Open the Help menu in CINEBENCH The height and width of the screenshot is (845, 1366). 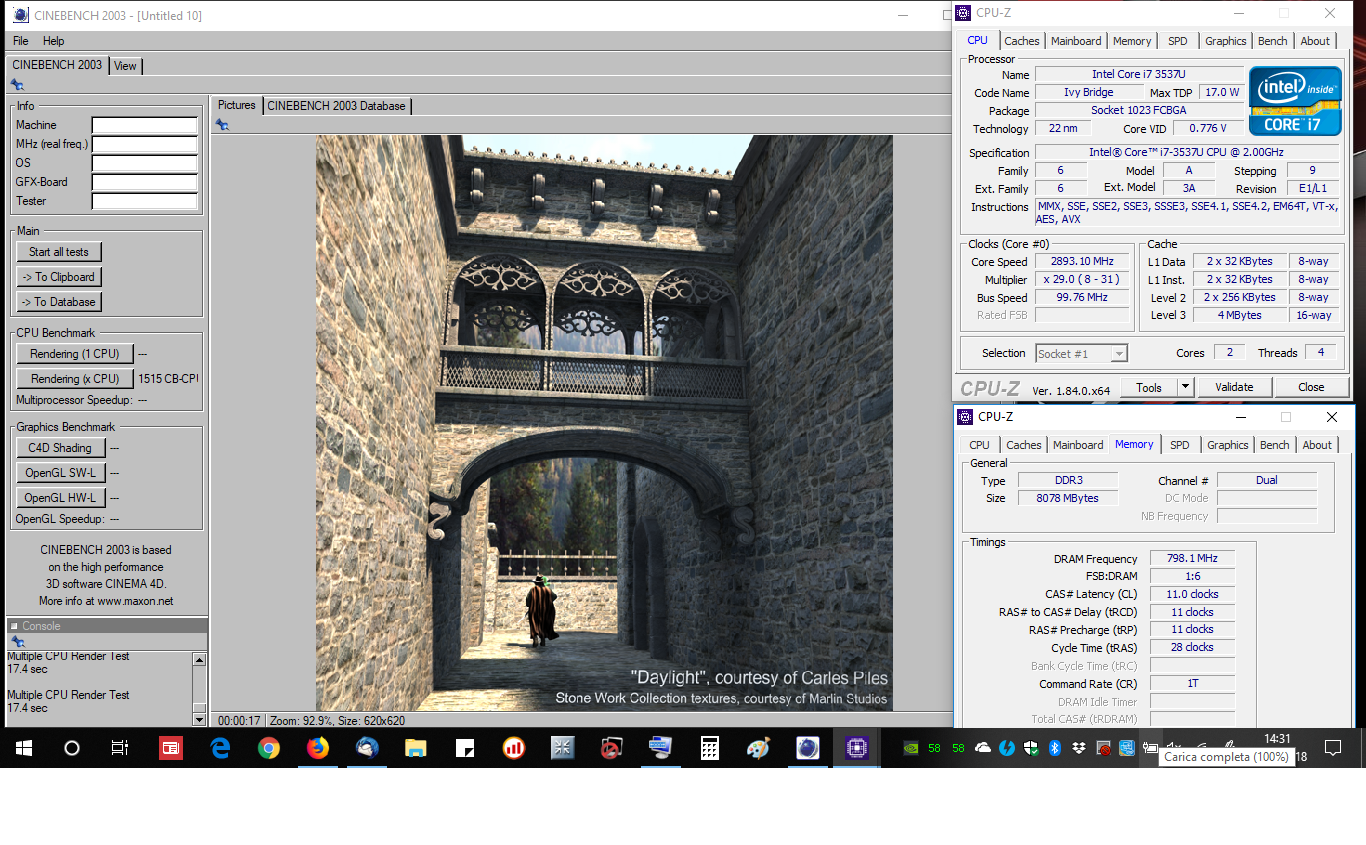click(54, 41)
